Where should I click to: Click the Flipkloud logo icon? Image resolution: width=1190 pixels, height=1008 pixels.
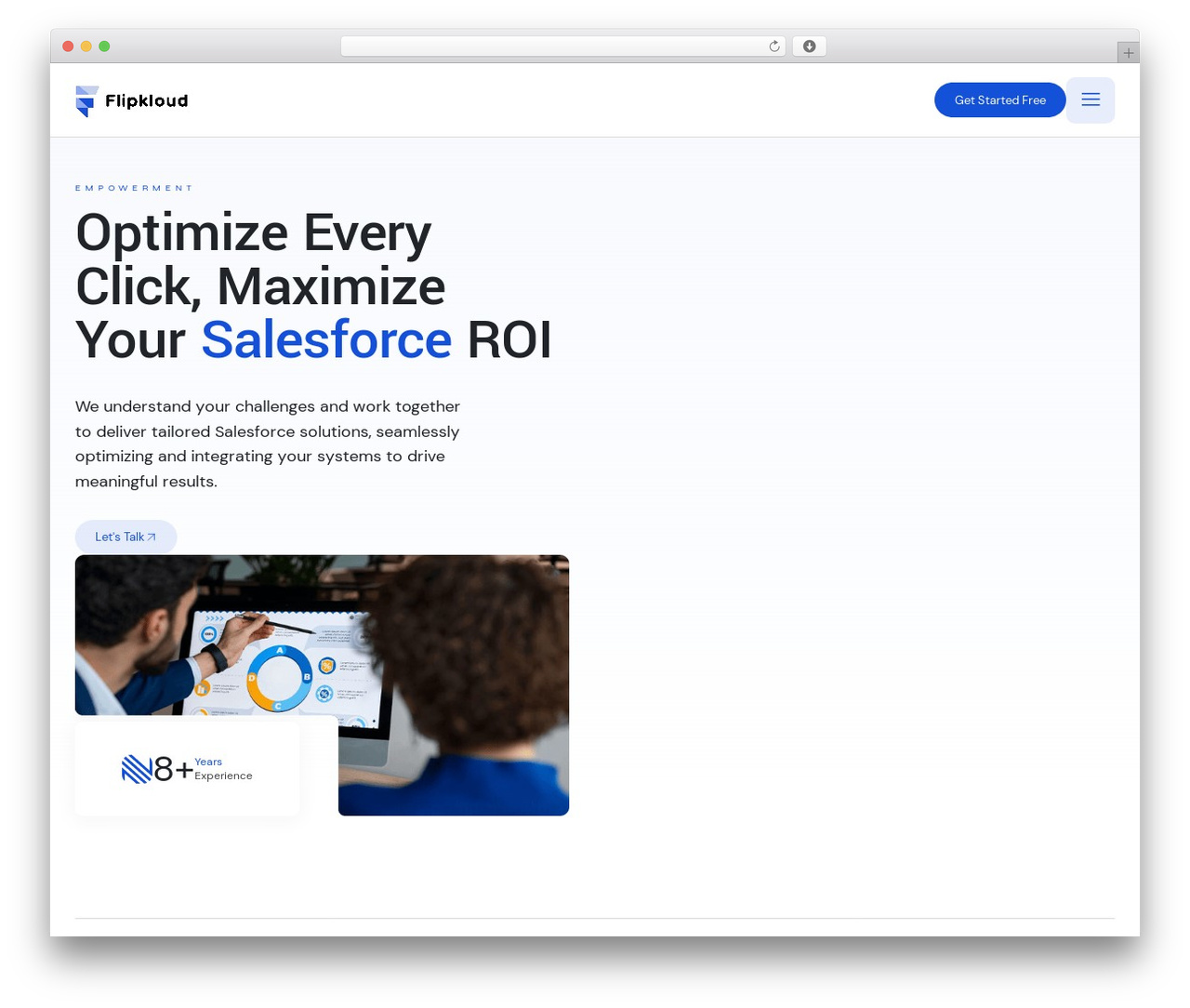coord(86,101)
